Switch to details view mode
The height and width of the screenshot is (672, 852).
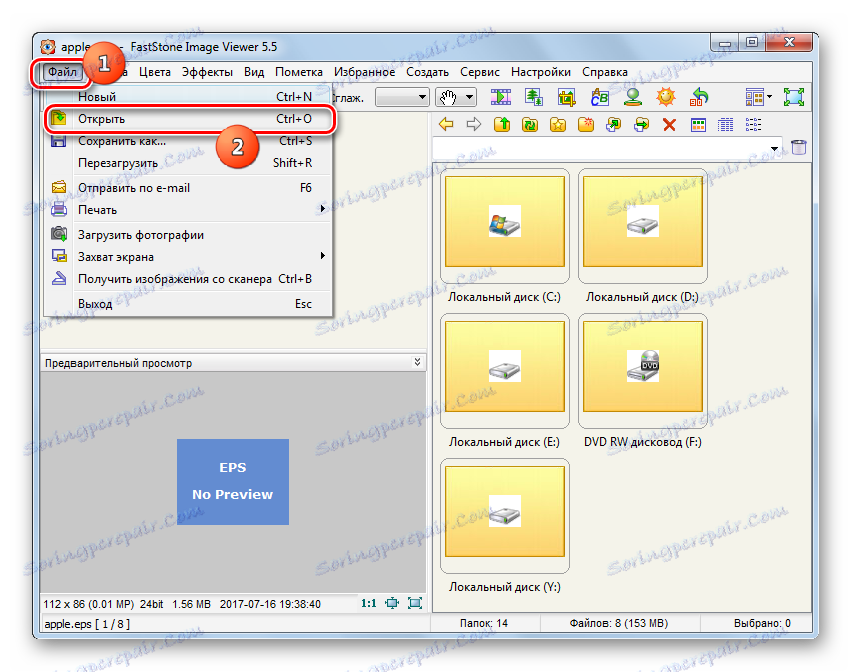725,124
